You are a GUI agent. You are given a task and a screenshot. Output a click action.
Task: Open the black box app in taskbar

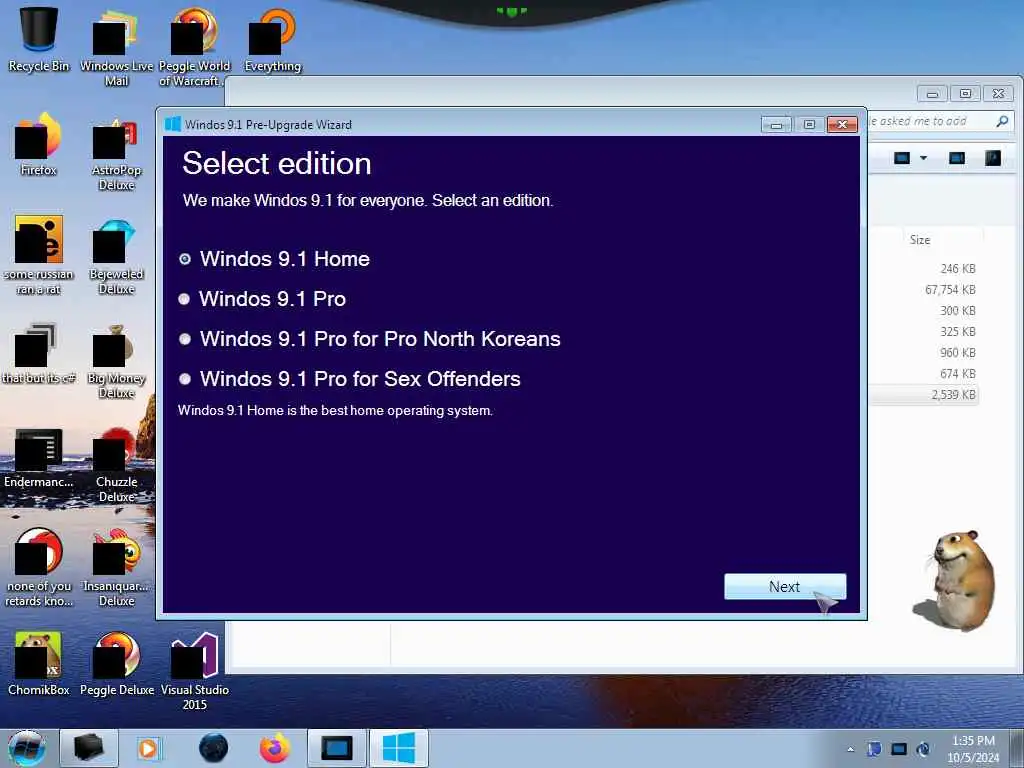[88, 748]
